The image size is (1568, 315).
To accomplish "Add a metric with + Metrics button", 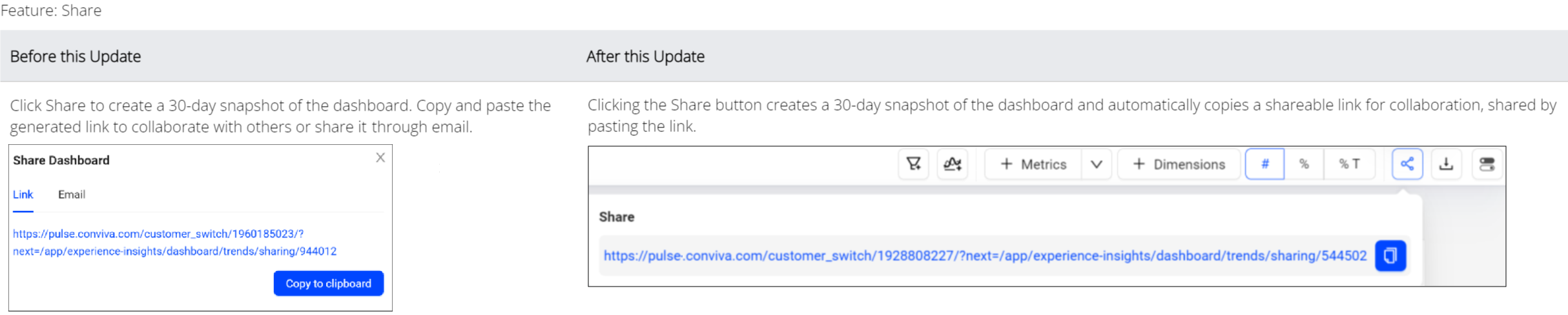I will point(1033,164).
